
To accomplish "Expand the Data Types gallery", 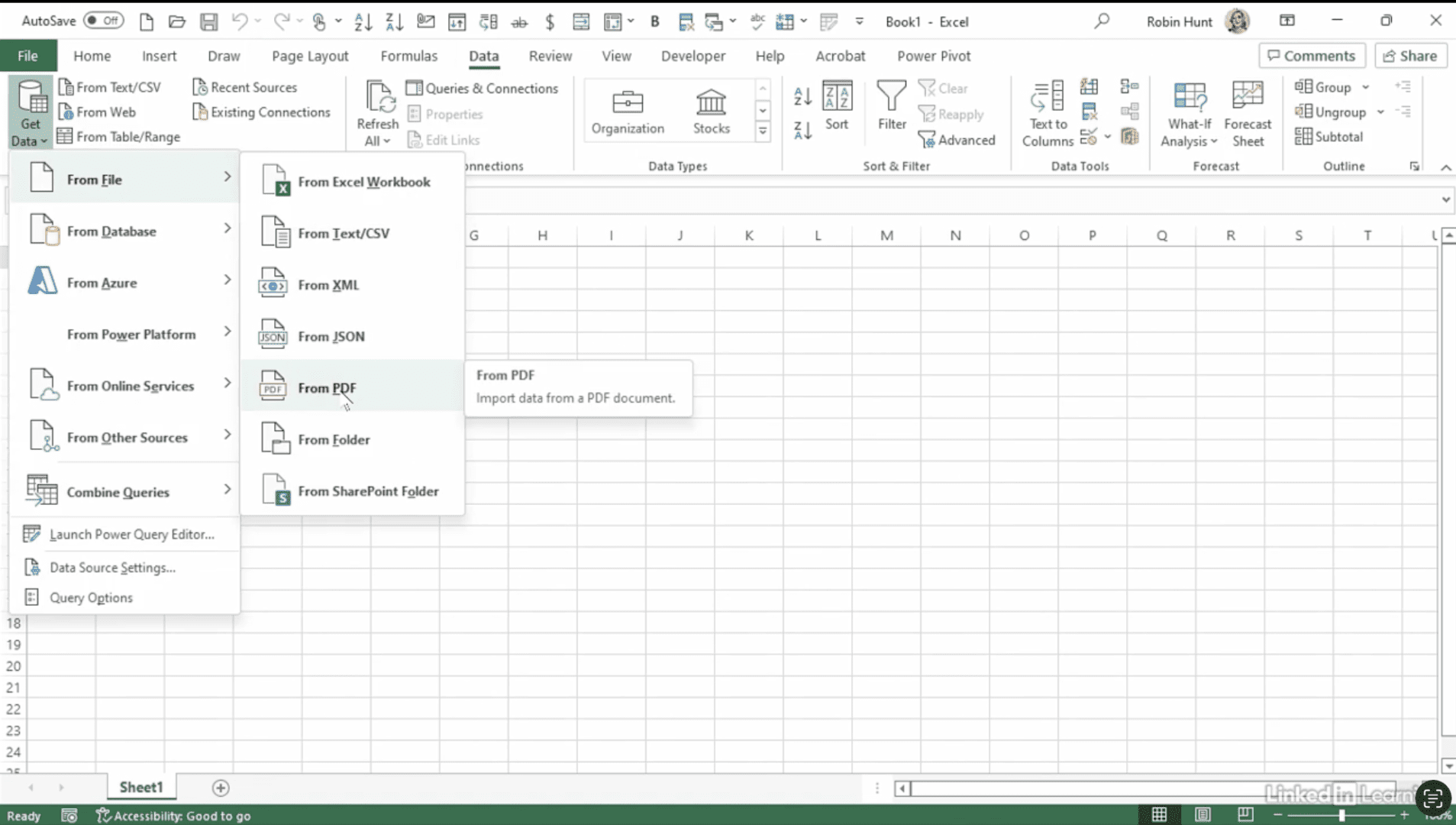I will tap(762, 131).
